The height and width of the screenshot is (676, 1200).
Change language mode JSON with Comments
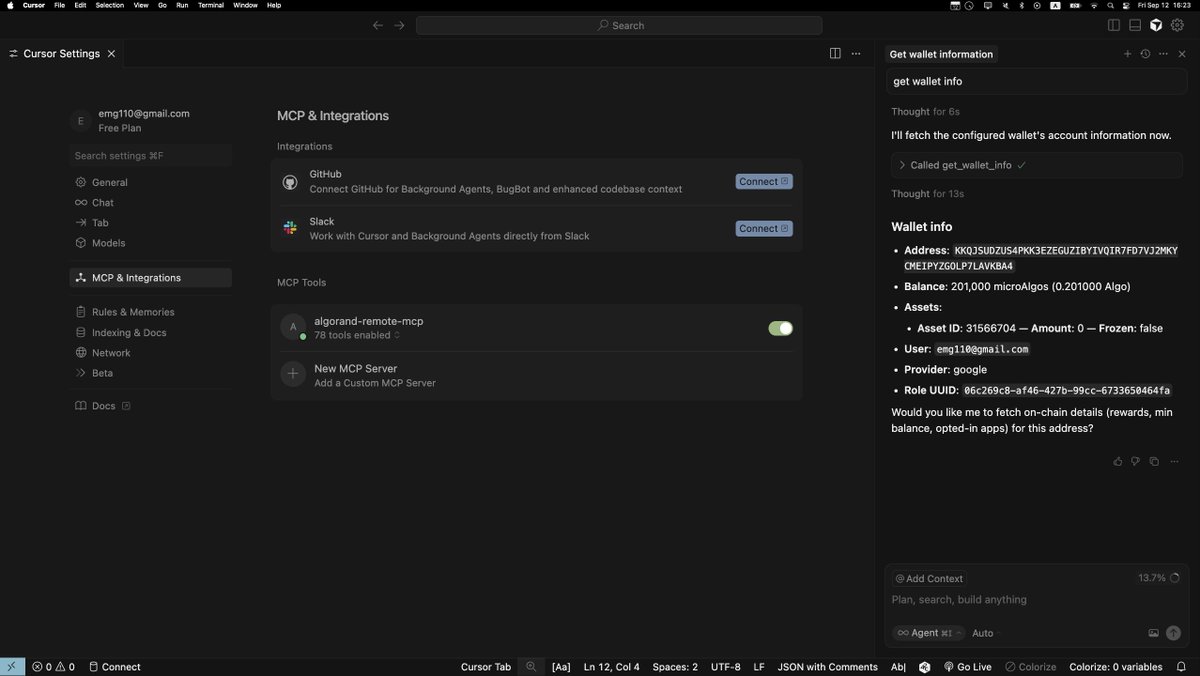pos(828,666)
